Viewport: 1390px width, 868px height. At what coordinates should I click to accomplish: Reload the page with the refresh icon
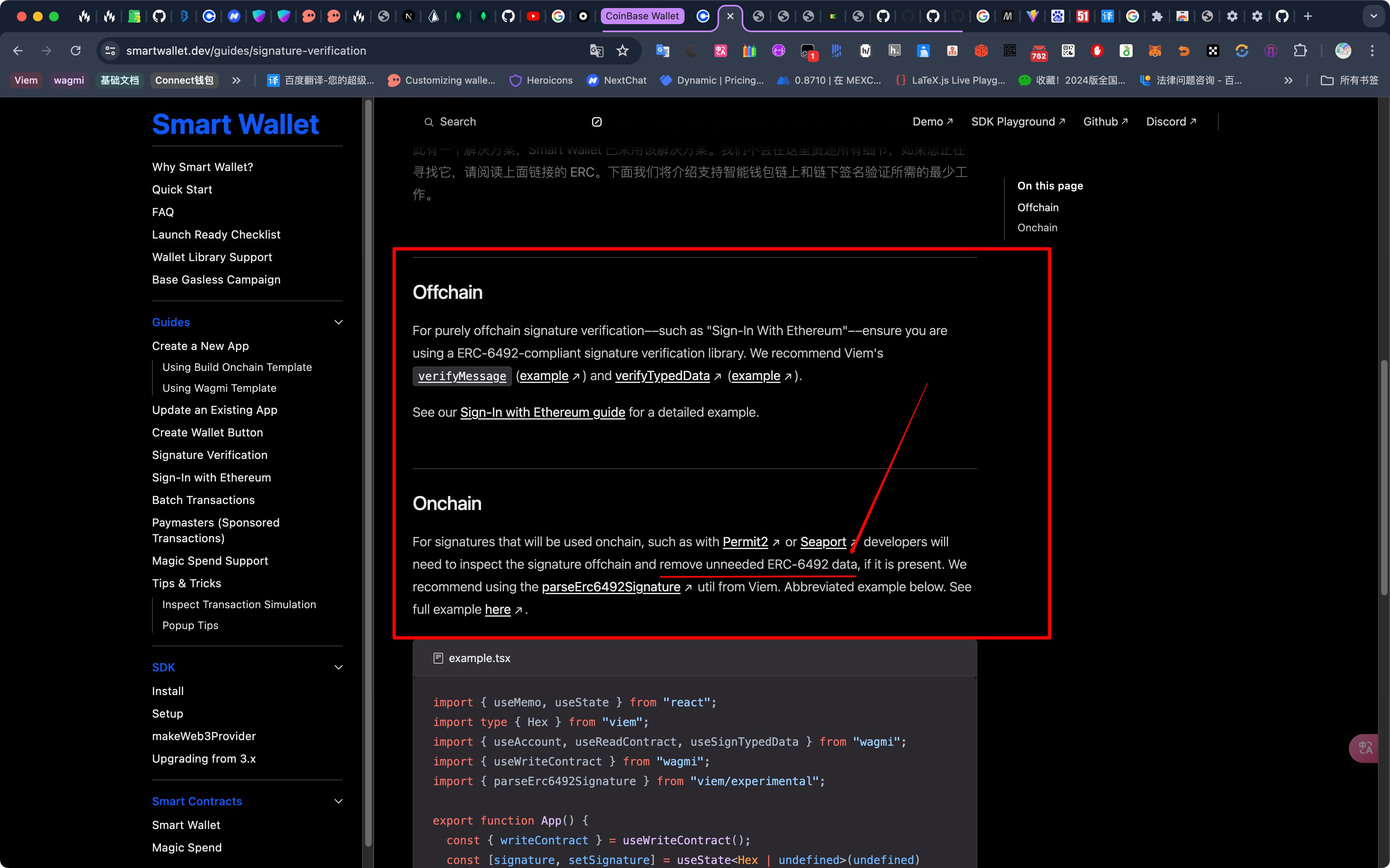tap(75, 51)
